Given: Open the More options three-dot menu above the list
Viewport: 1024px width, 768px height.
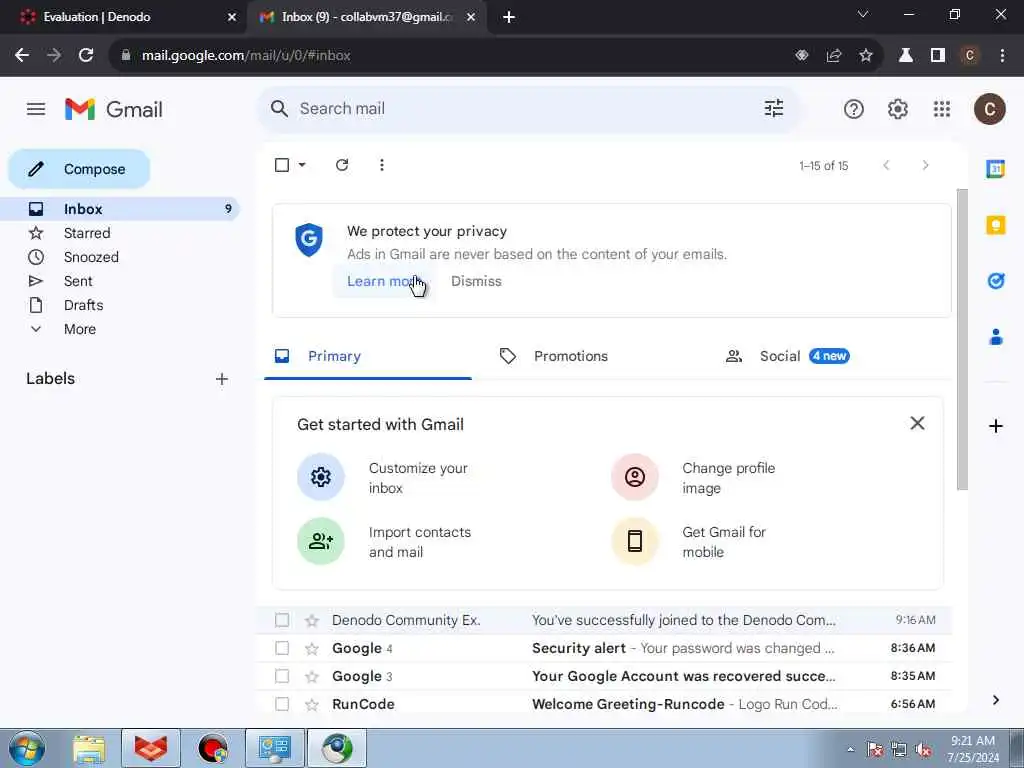Looking at the screenshot, I should pos(382,165).
